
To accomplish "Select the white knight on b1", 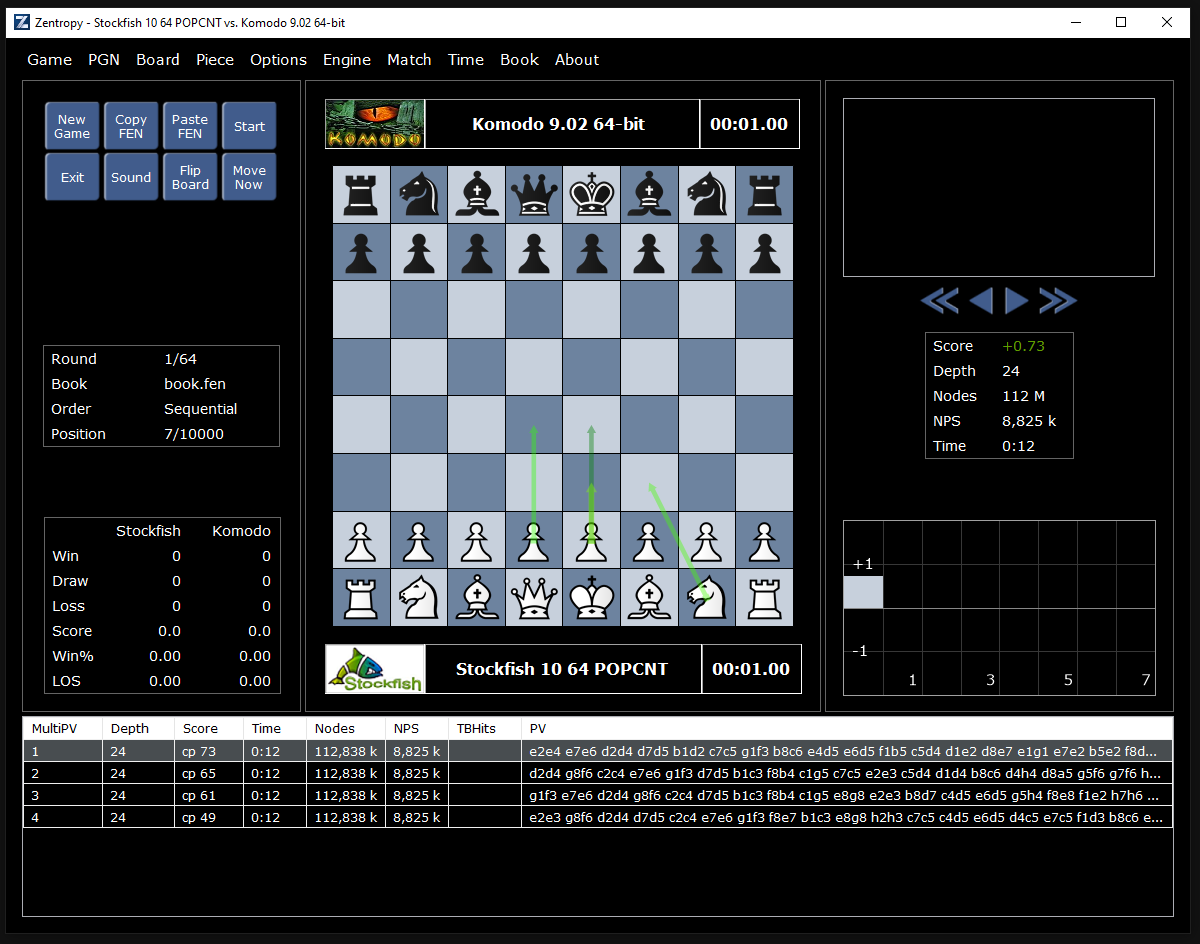I will click(419, 598).
